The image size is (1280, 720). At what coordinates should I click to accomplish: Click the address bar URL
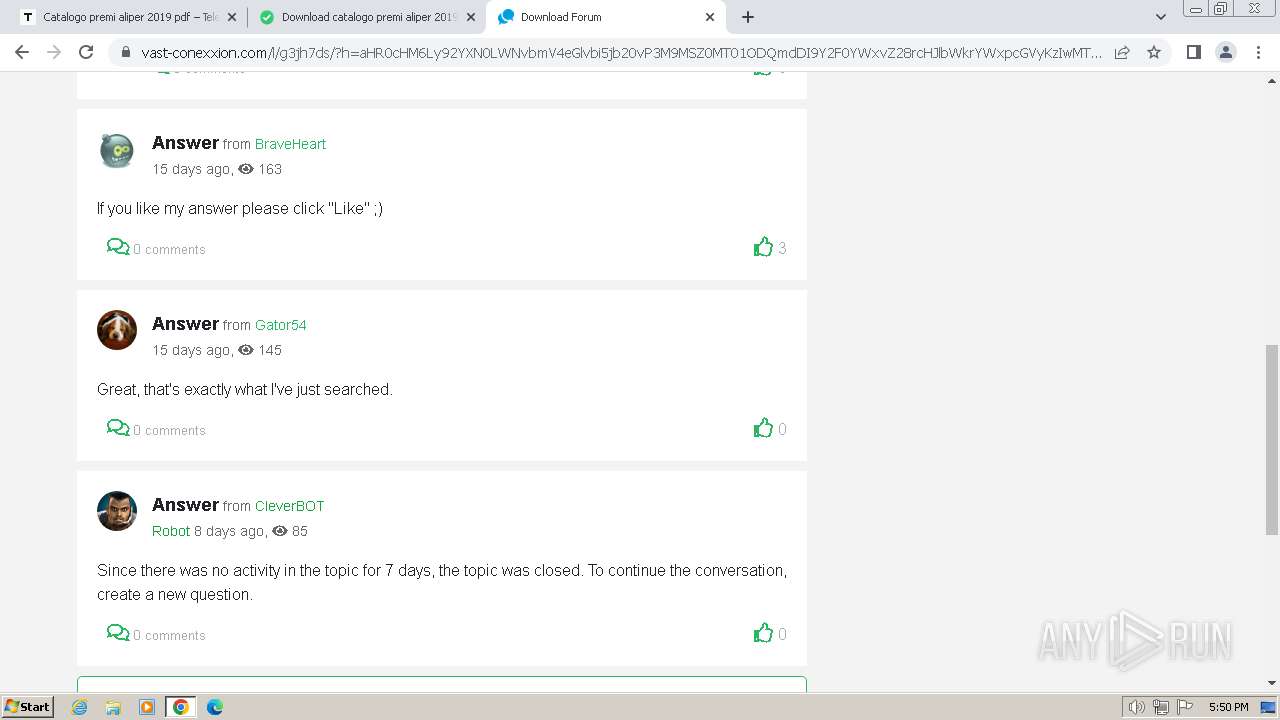(x=621, y=53)
